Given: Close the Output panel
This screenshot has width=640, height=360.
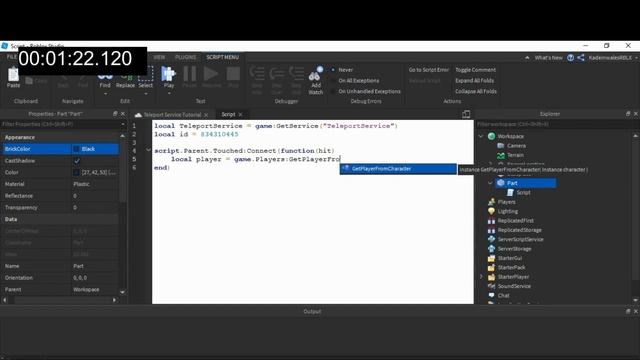Looking at the screenshot, I should coord(636,311).
